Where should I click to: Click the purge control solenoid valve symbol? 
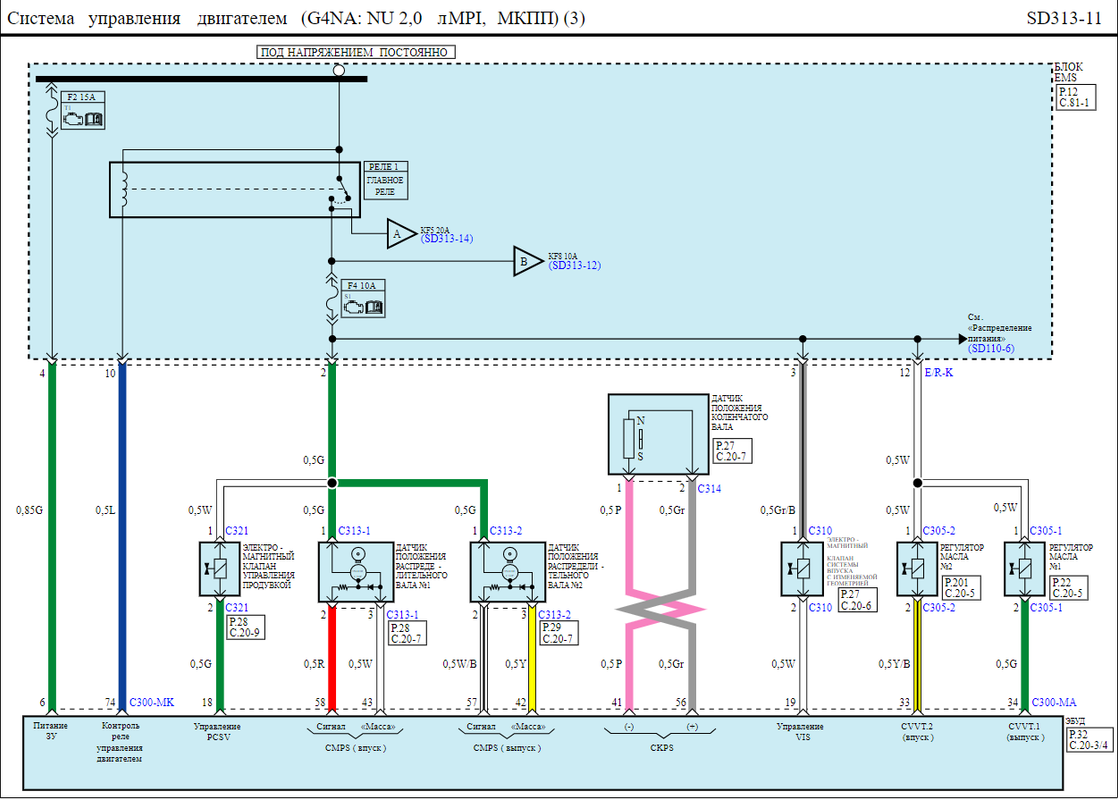tap(220, 569)
